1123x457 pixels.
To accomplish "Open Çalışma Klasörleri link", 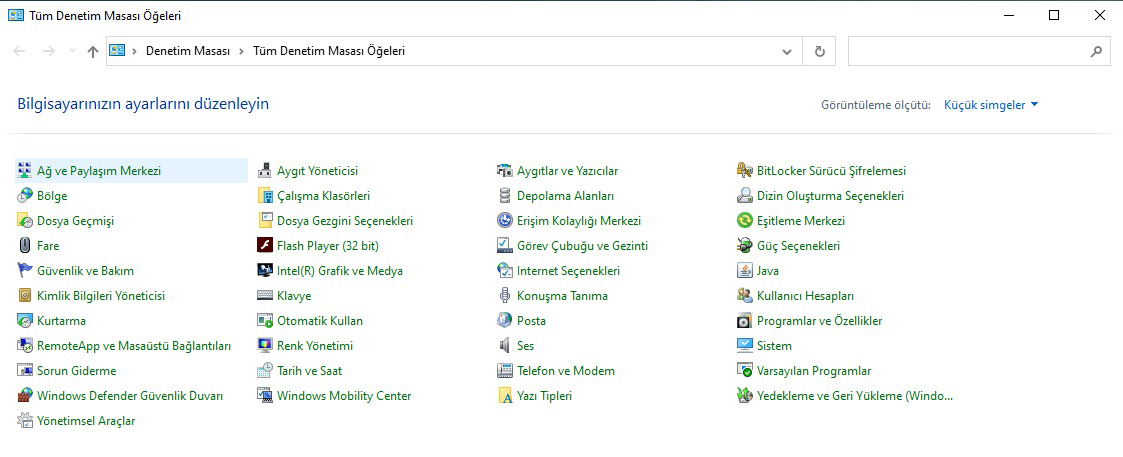I will click(324, 196).
